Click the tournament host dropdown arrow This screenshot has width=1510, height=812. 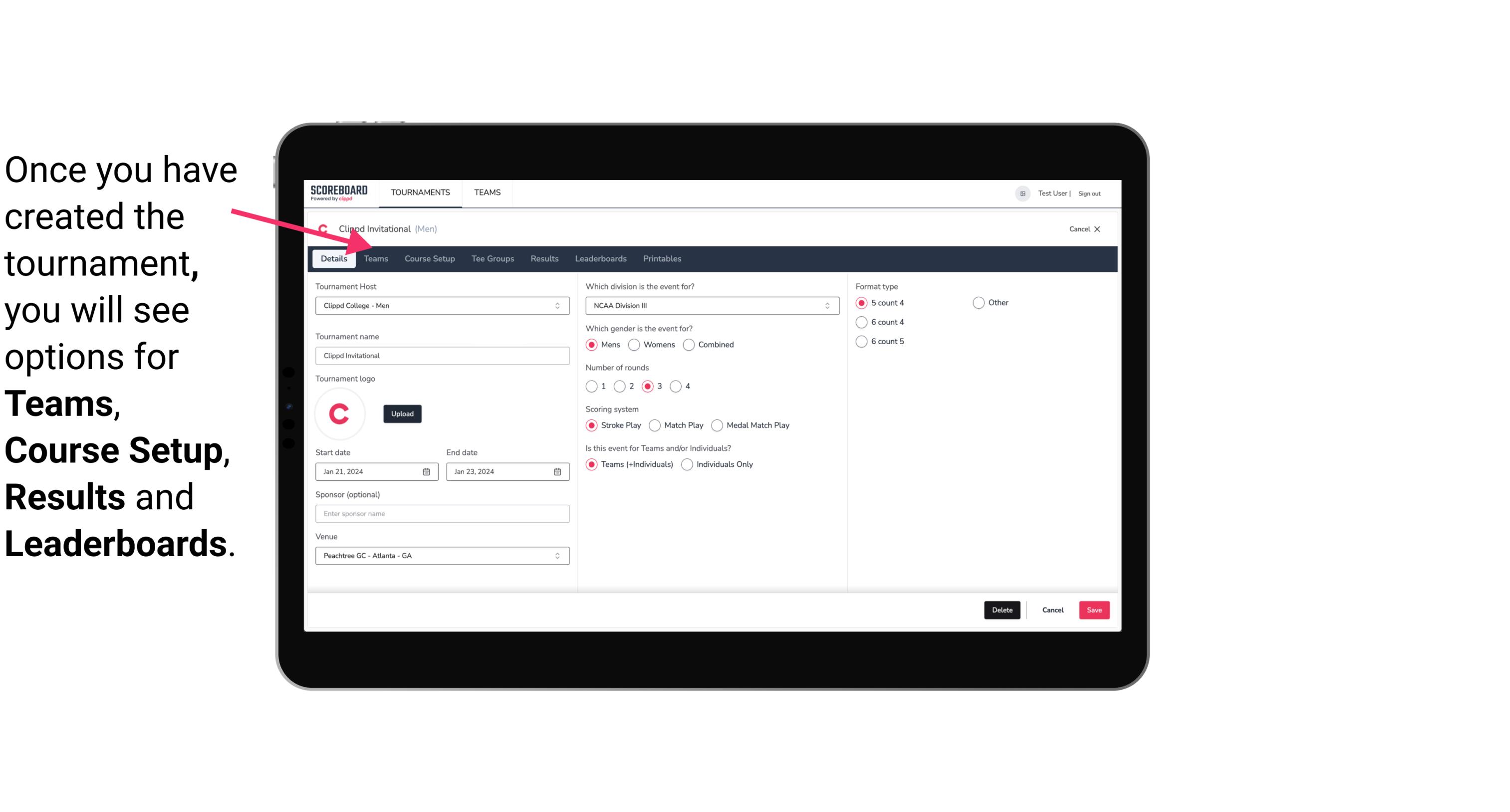[x=557, y=305]
